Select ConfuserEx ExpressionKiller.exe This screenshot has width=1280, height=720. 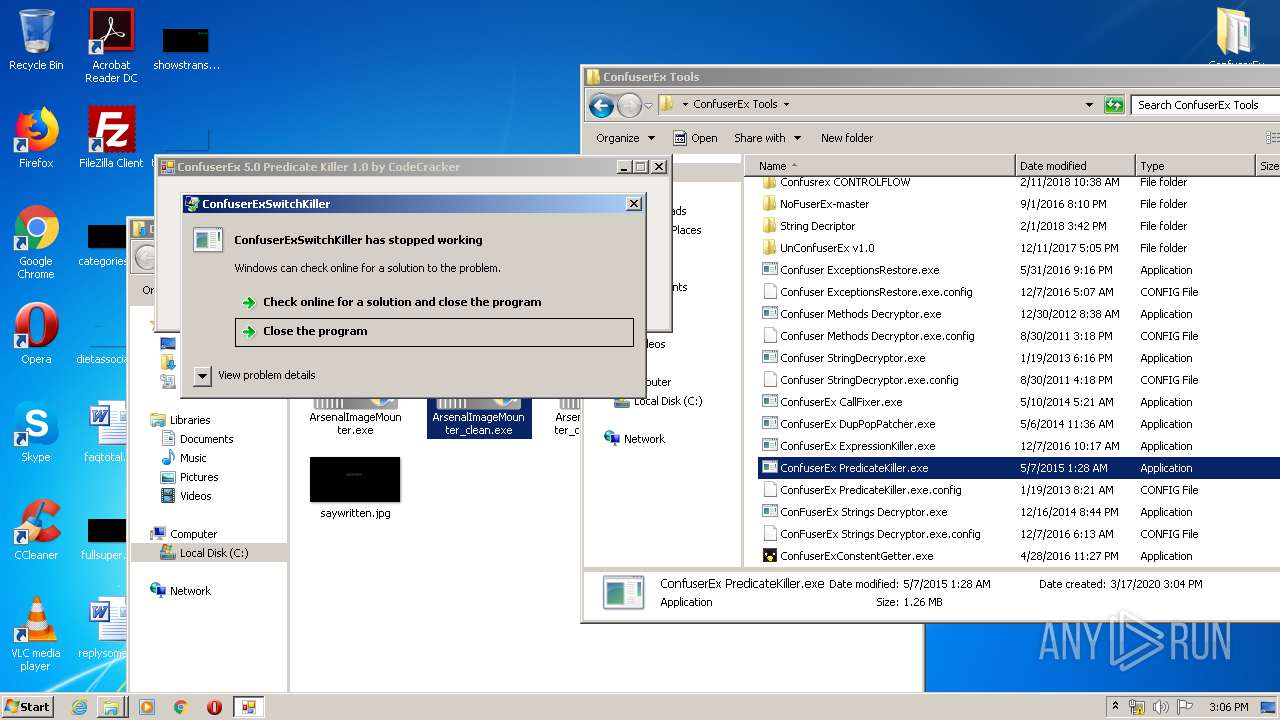click(x=848, y=446)
